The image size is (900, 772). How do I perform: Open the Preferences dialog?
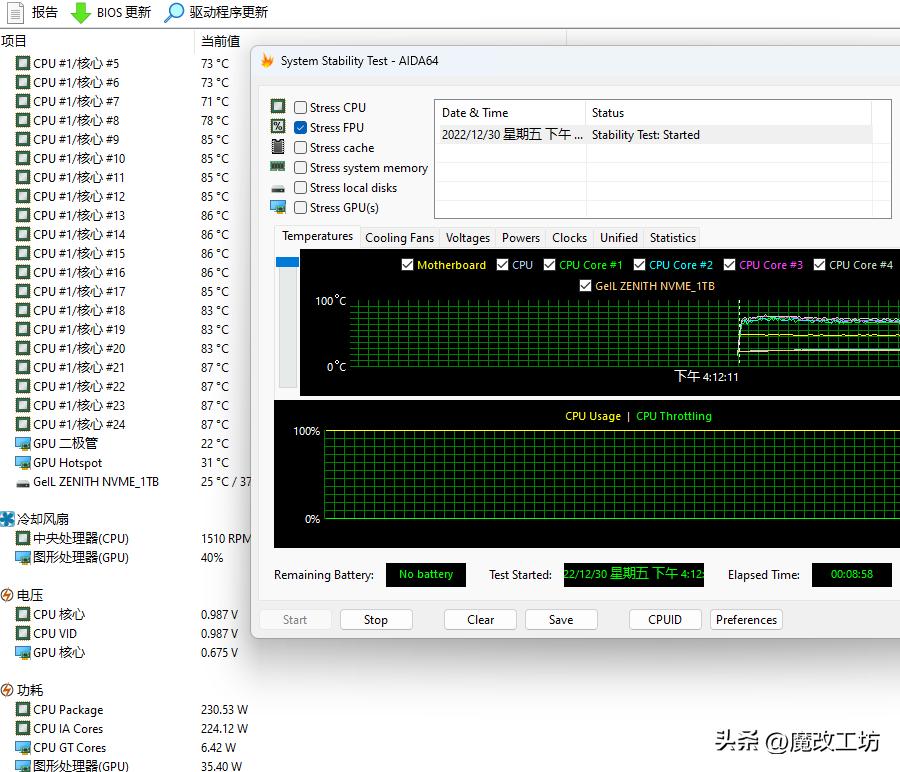(x=746, y=619)
